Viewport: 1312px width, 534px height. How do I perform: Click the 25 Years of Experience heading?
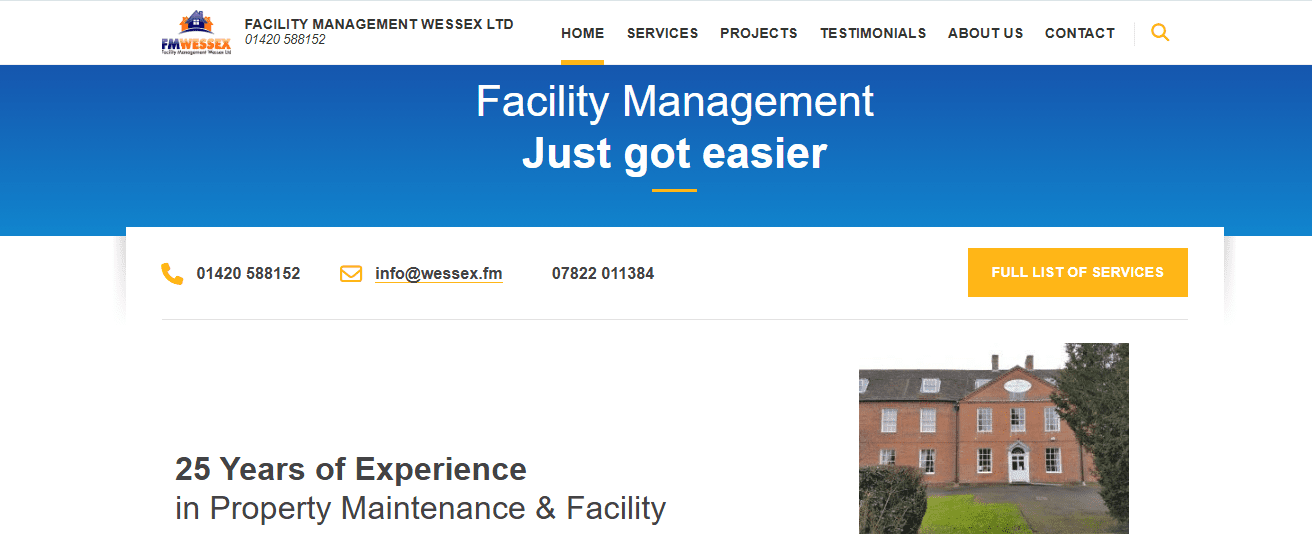click(351, 469)
